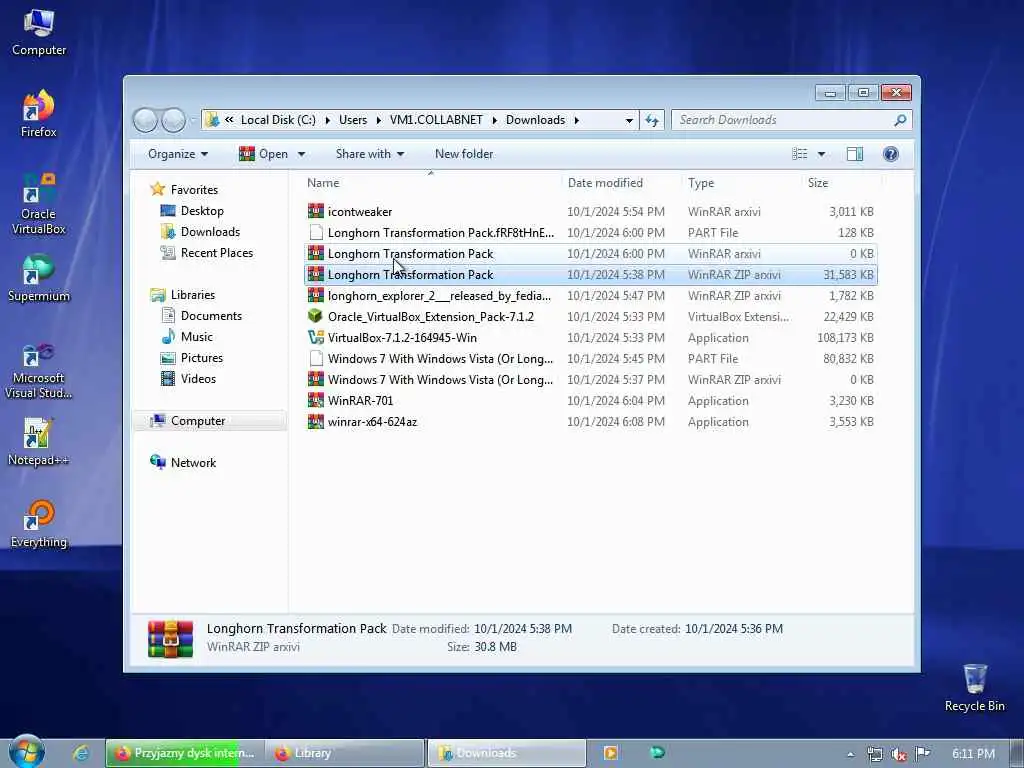The image size is (1024, 768).
Task: Open recent pages dropdown beside navigation buttons
Action: click(x=193, y=120)
